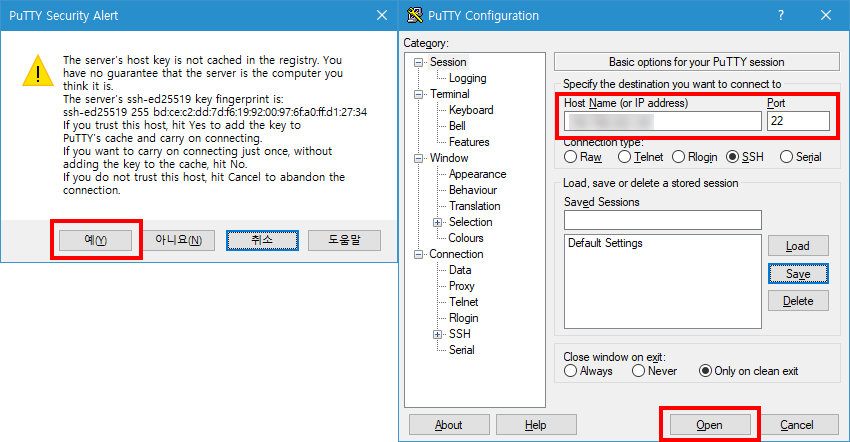Focus the Port field showing 22
This screenshot has height=442, width=850.
799,121
